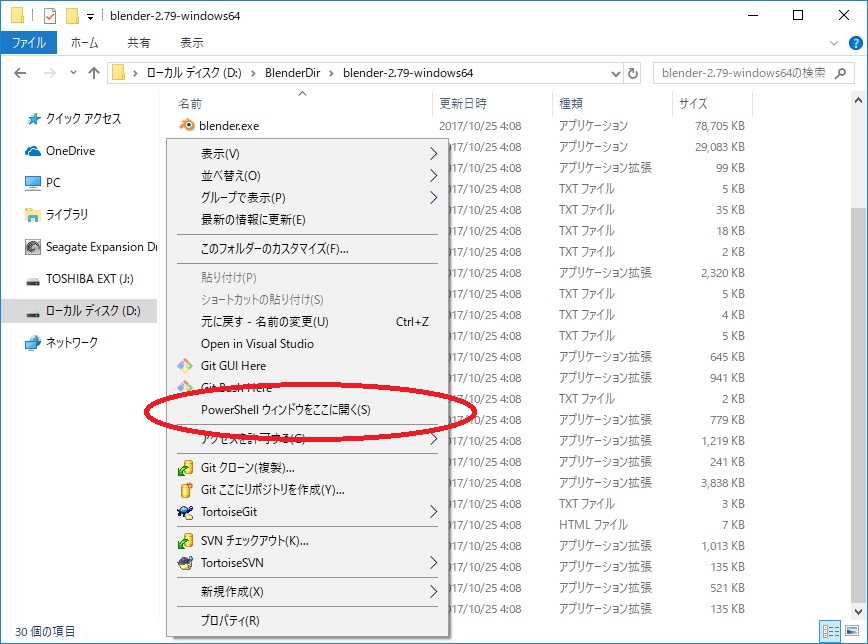Click the PC monitor icon in sidebar

[x=33, y=183]
